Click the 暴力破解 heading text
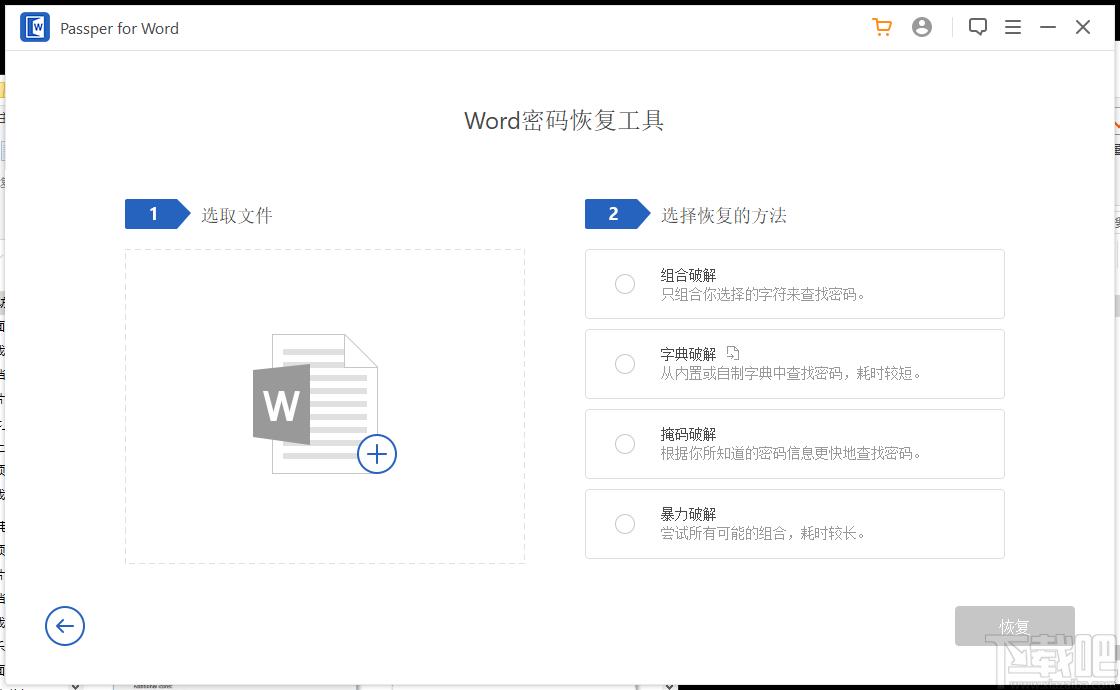The image size is (1120, 690). (688, 514)
